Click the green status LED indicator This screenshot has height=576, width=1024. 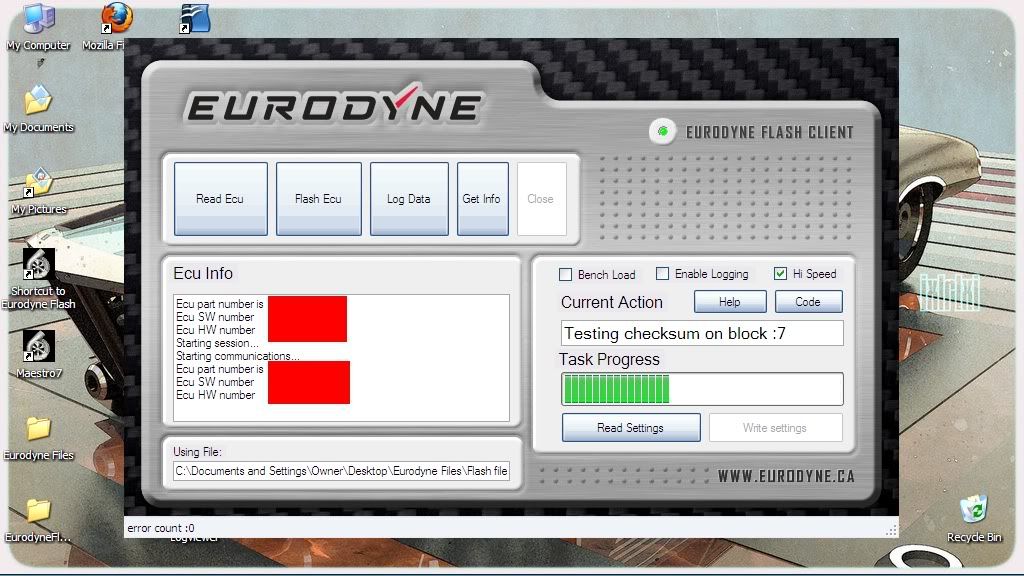point(662,132)
